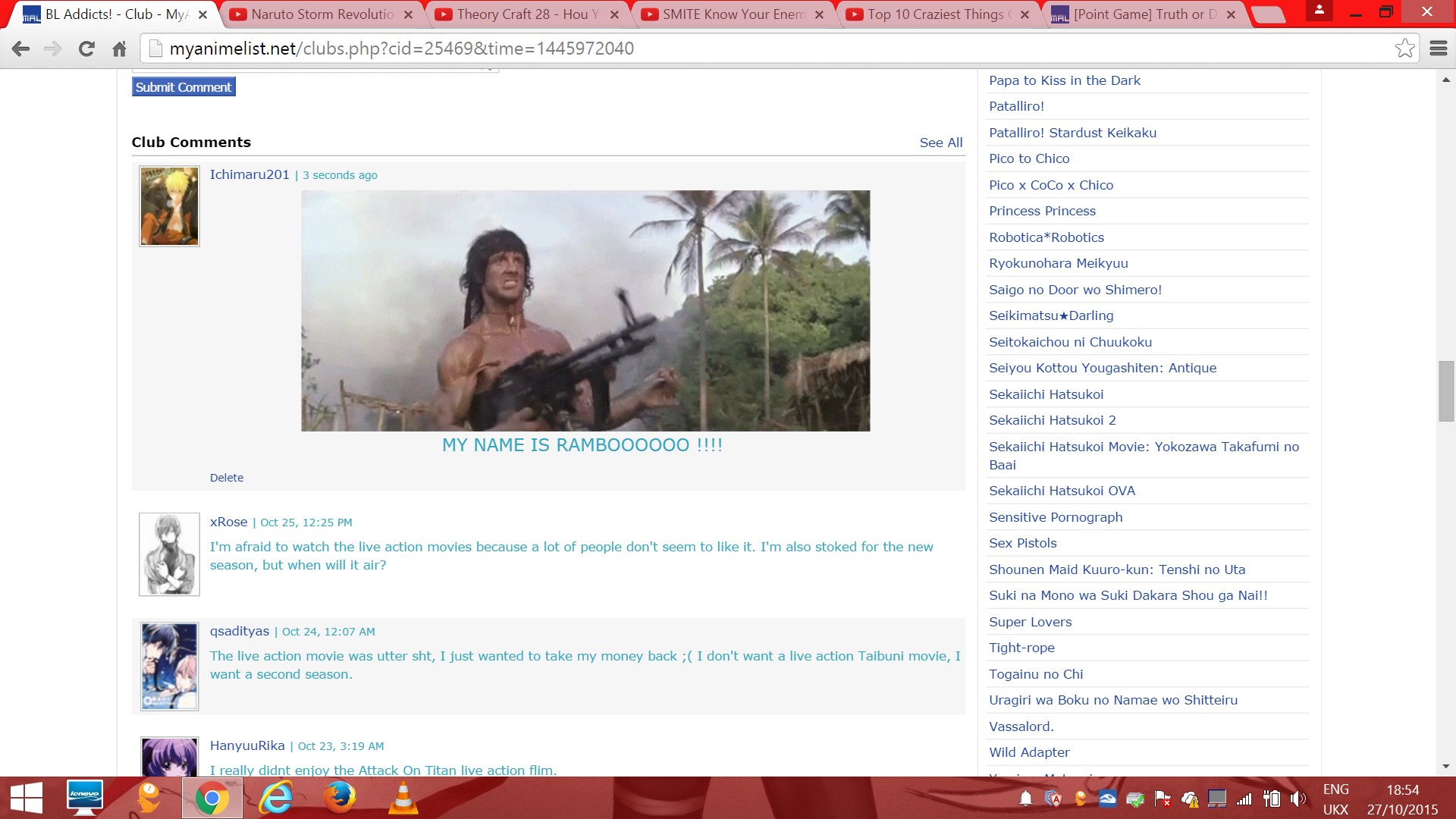1456x819 pixels.
Task: Switch to the Naruto Storm Revolution tab
Action: click(322, 14)
